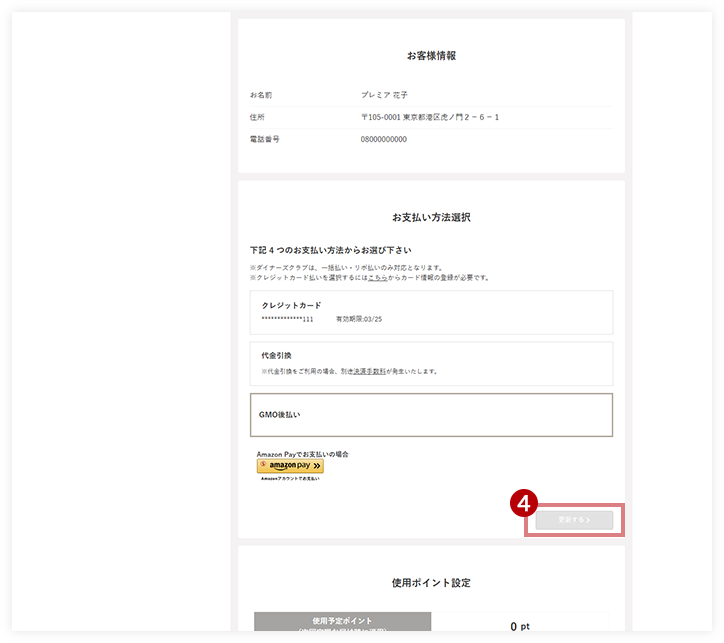Click the masked card number ending 111

(287, 319)
